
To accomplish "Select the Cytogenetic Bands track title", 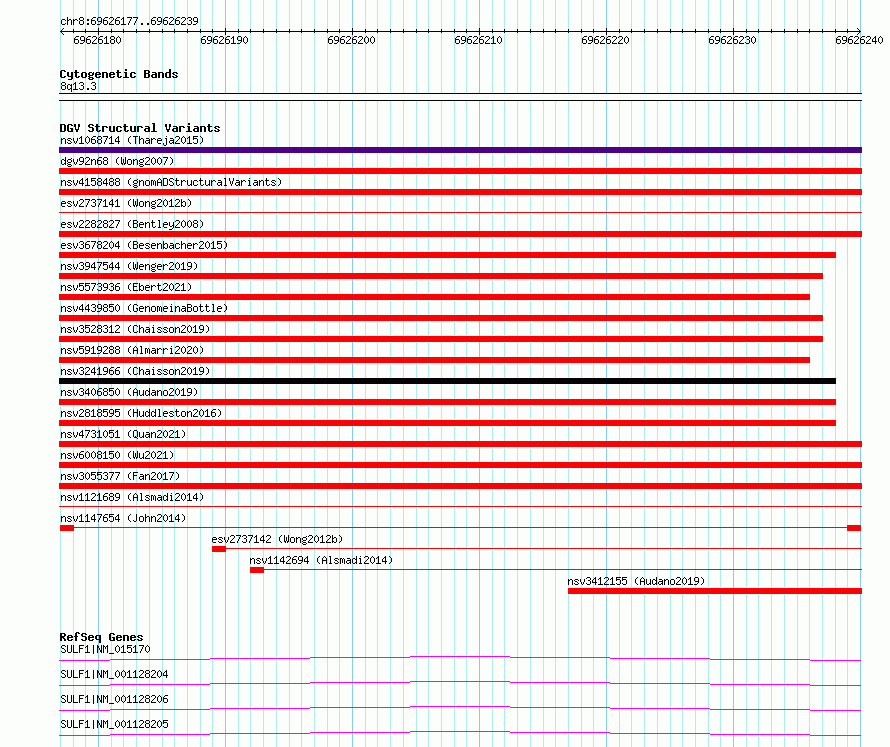I will (119, 74).
